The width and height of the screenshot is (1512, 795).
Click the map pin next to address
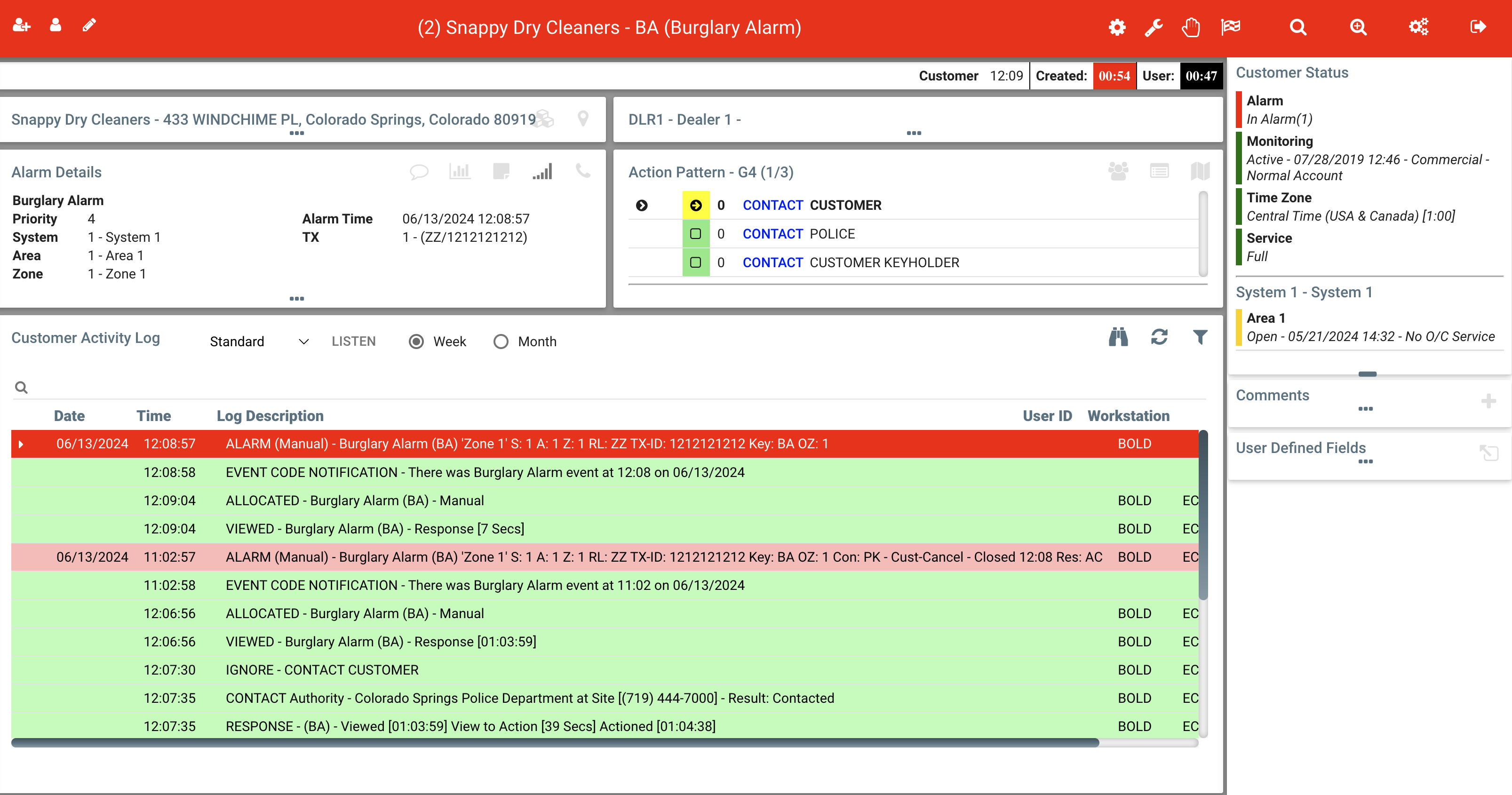[x=583, y=119]
